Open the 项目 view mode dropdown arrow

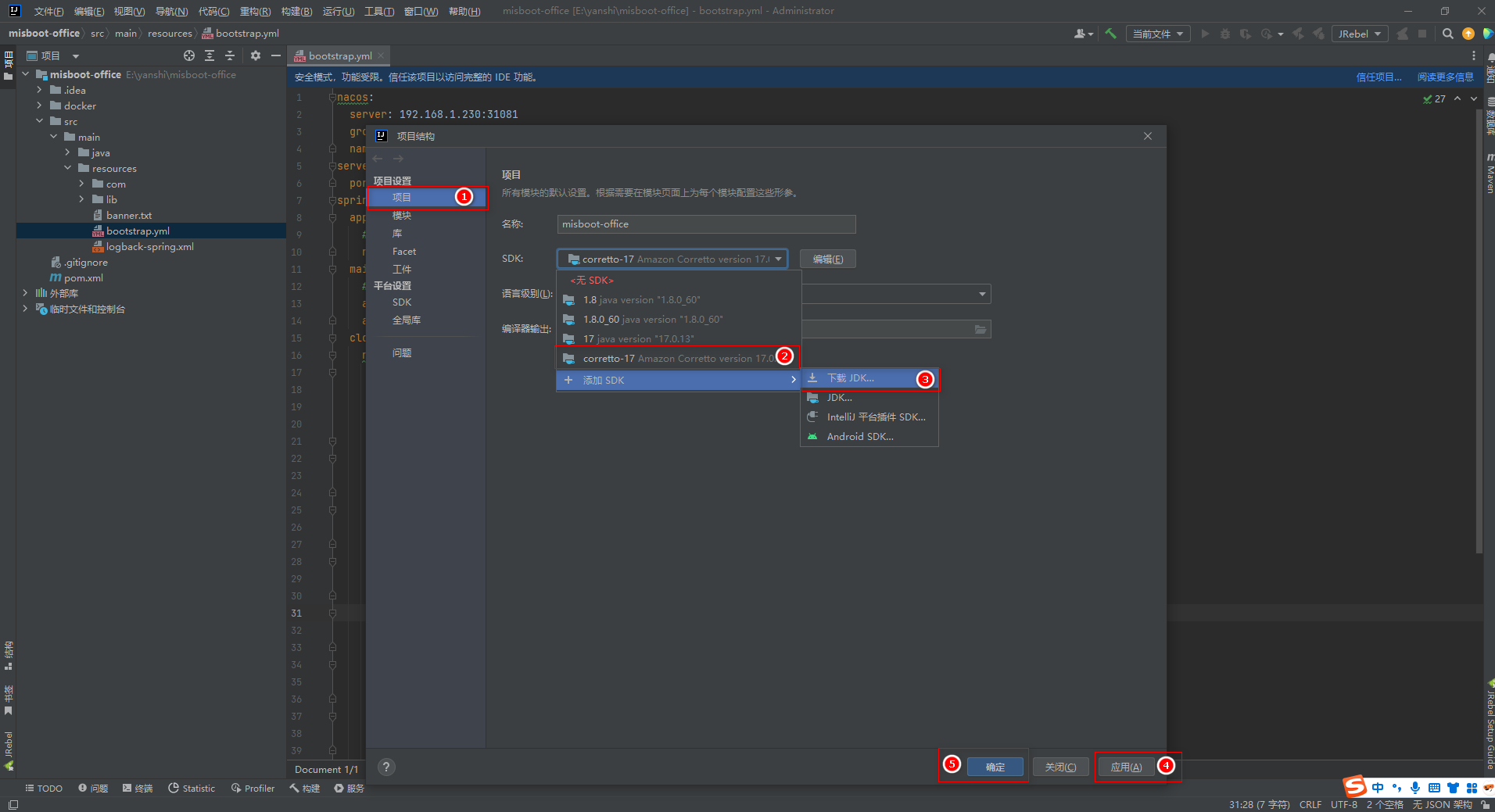76,55
